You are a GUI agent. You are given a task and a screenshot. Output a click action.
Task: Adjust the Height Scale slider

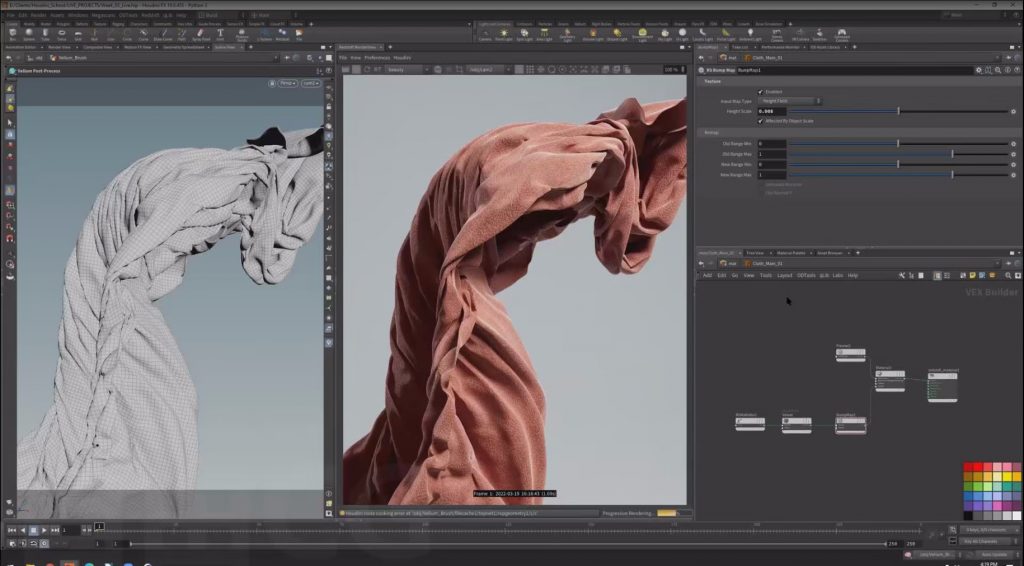(899, 112)
